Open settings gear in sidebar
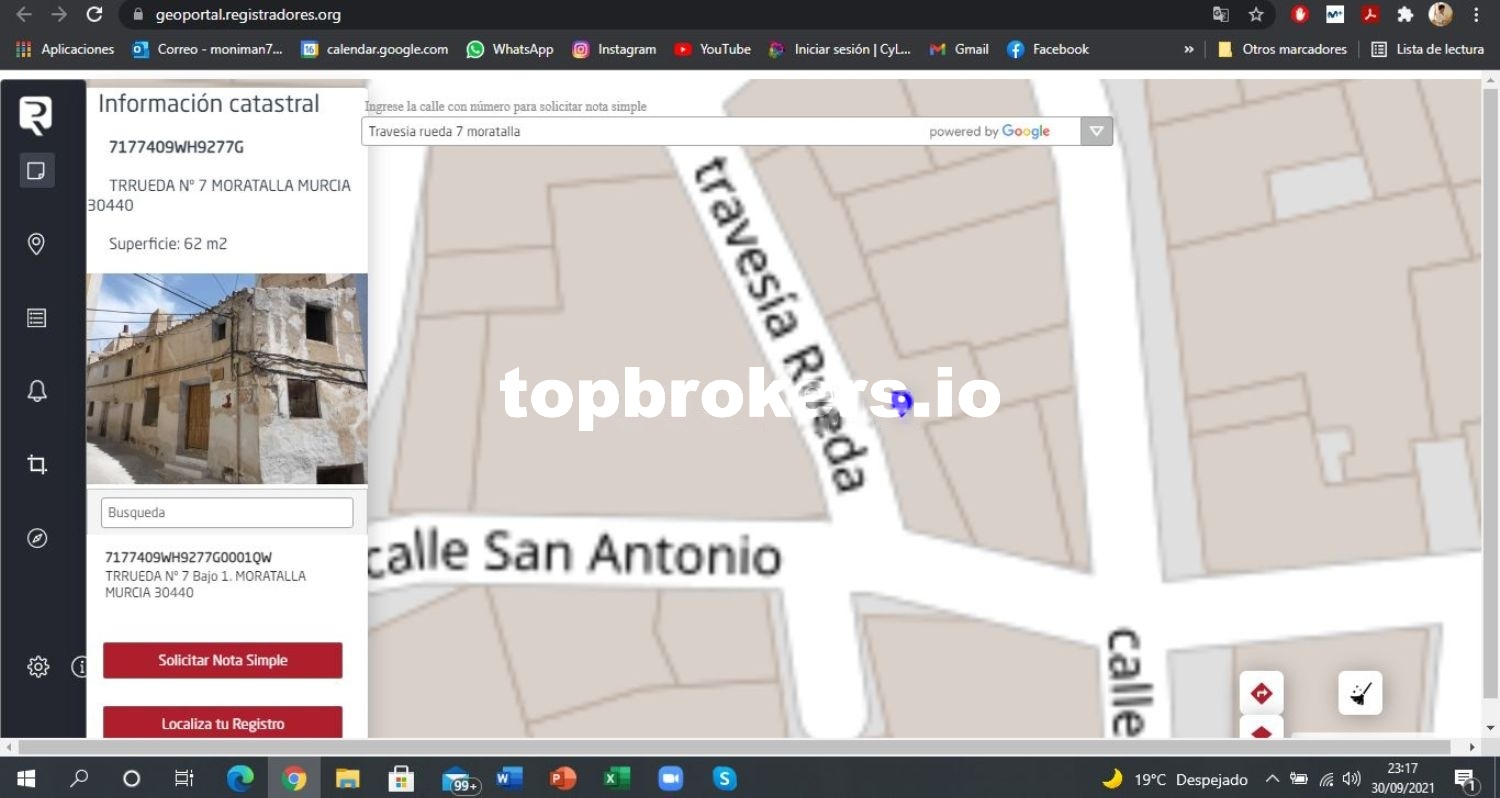This screenshot has height=798, width=1500. pos(38,667)
